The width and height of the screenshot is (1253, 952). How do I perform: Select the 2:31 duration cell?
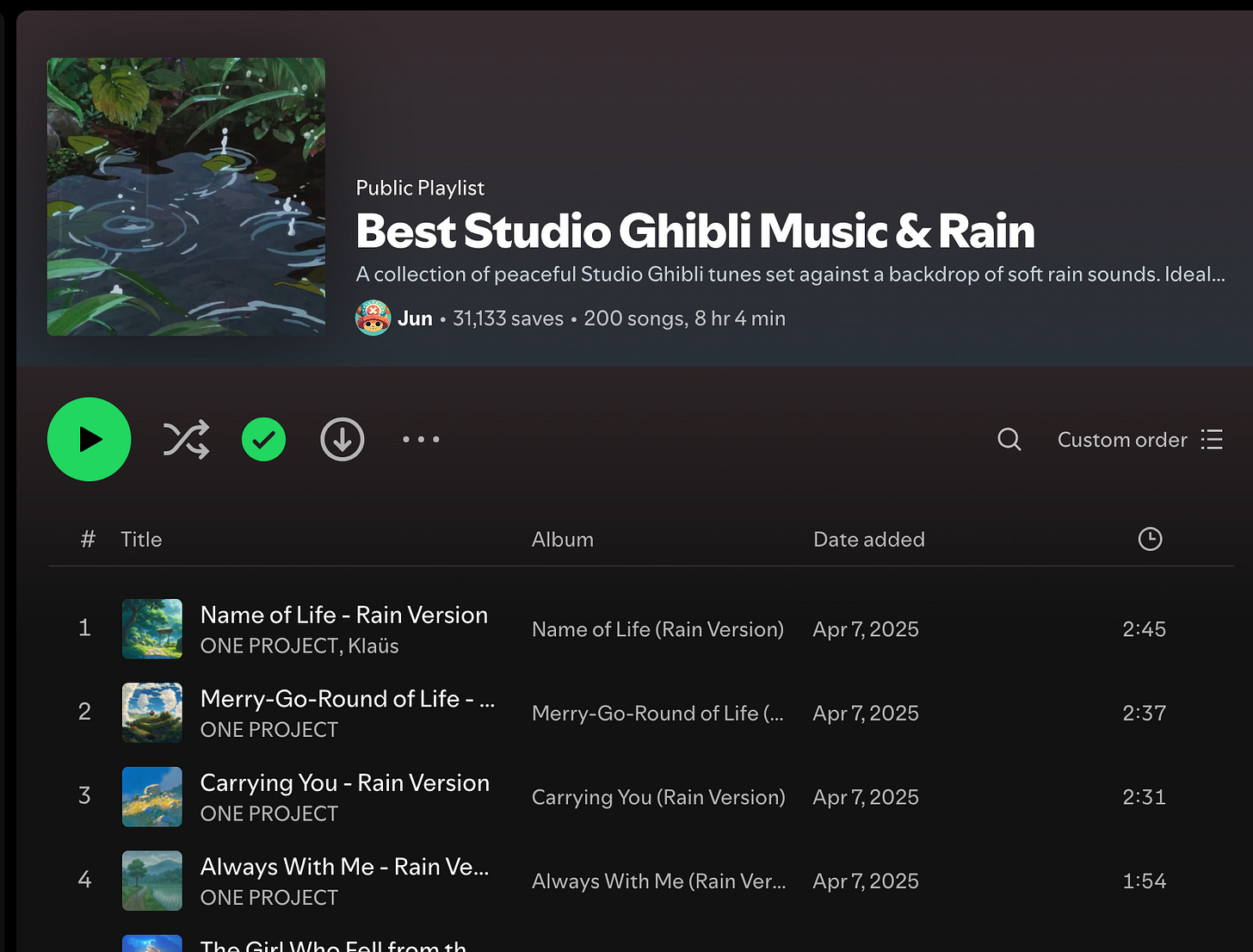coord(1145,797)
